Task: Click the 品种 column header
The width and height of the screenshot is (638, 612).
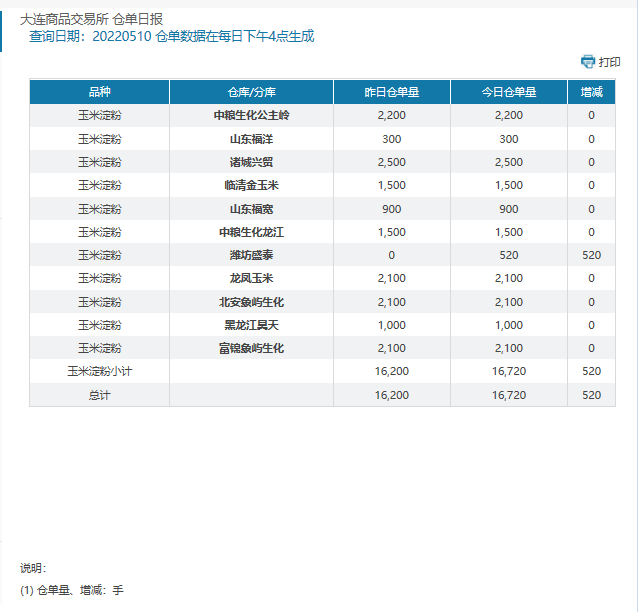Action: [x=99, y=92]
